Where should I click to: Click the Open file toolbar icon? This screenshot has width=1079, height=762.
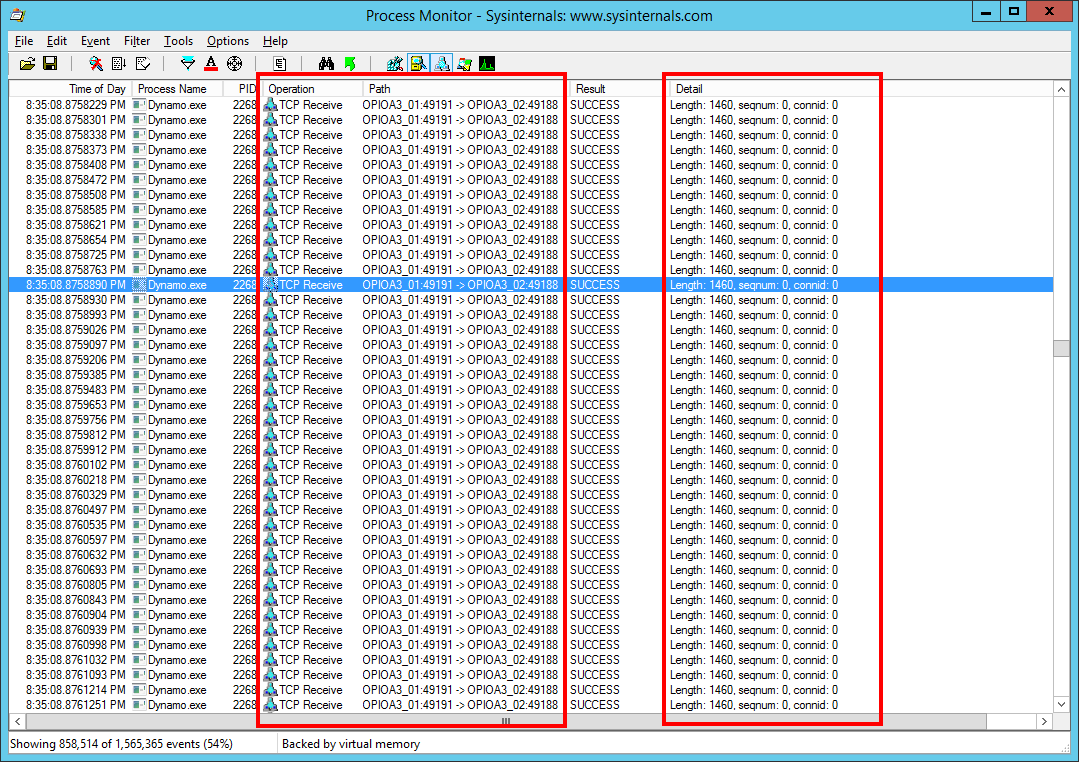click(27, 64)
